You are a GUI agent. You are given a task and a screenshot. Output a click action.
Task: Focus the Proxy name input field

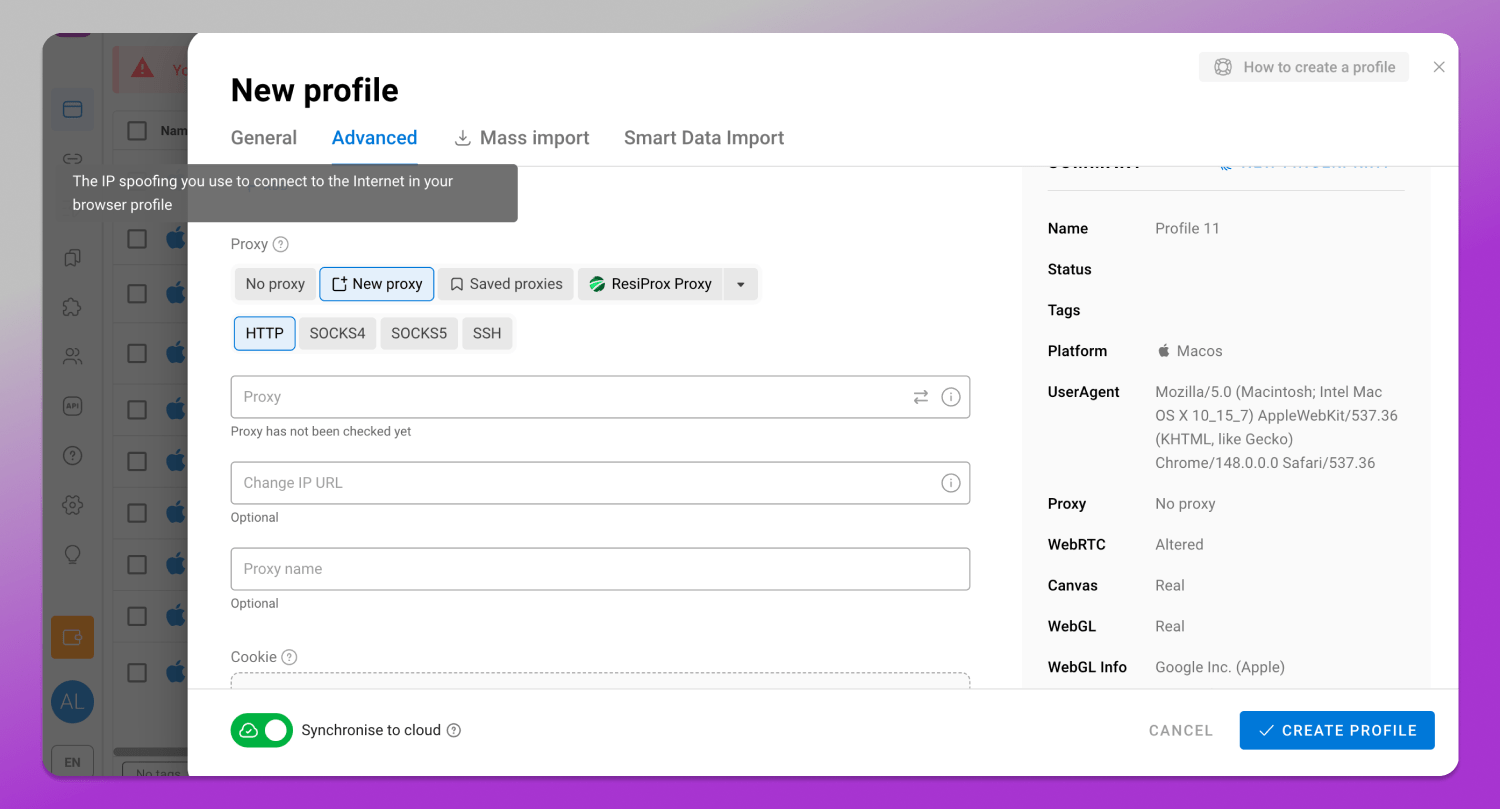pyautogui.click(x=600, y=569)
